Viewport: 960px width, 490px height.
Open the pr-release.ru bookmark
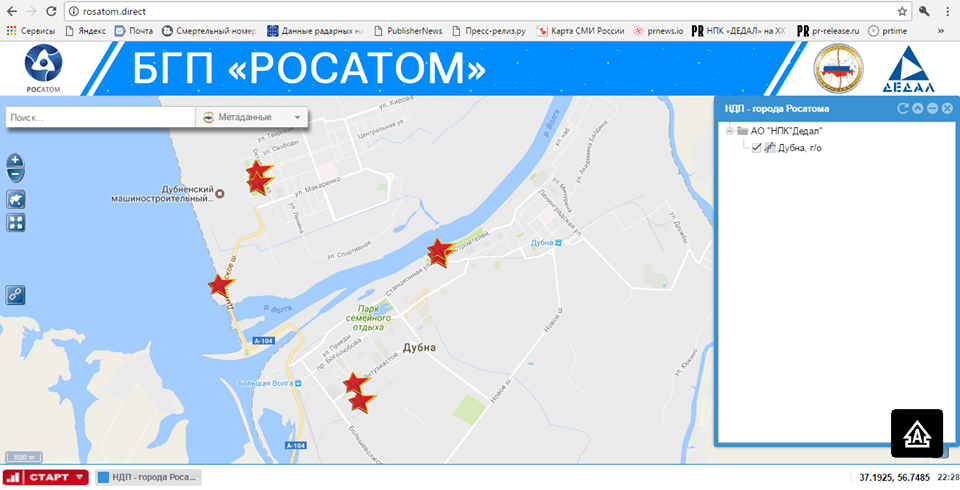828,31
